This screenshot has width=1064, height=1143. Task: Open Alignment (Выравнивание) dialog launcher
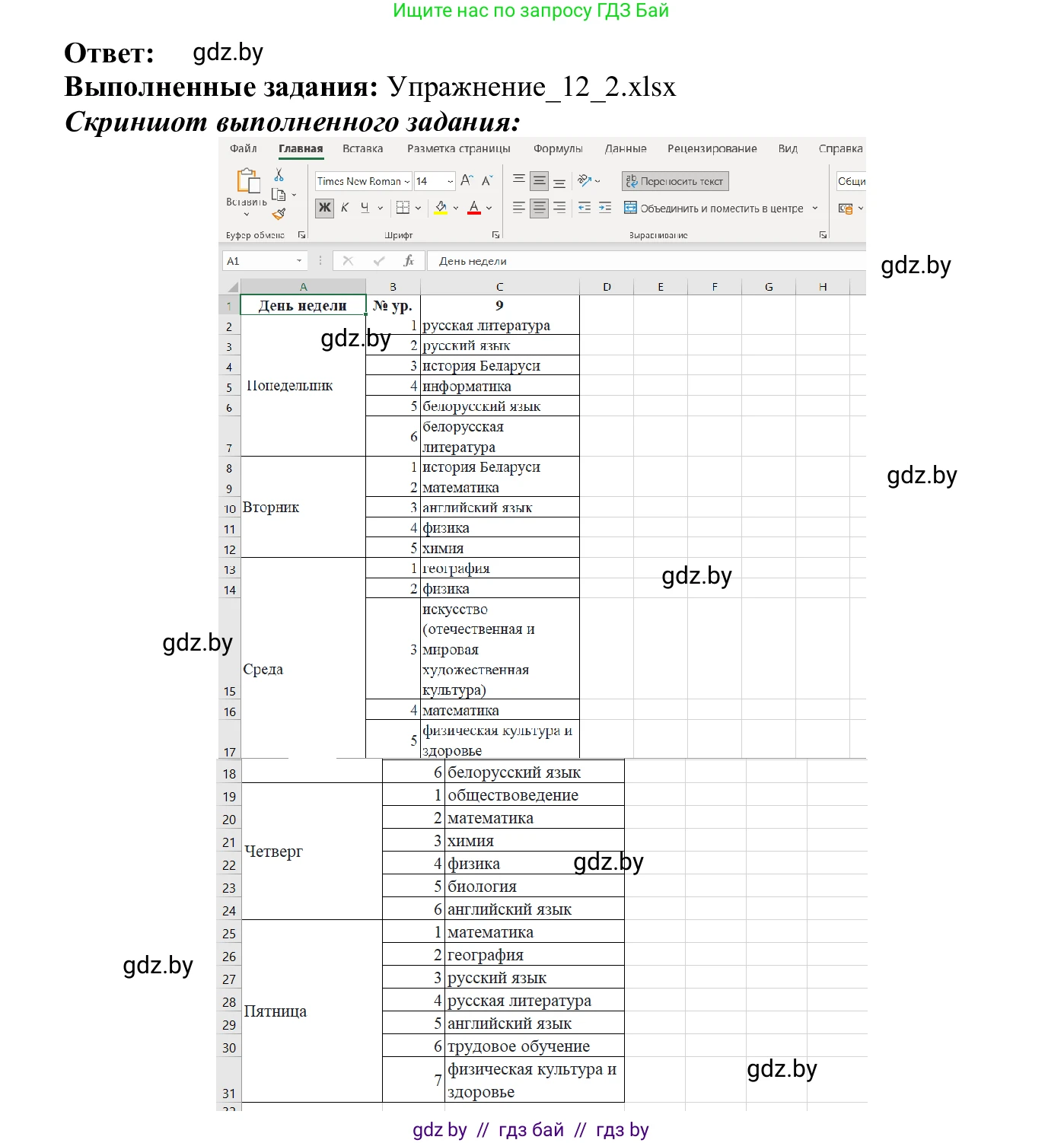823,235
